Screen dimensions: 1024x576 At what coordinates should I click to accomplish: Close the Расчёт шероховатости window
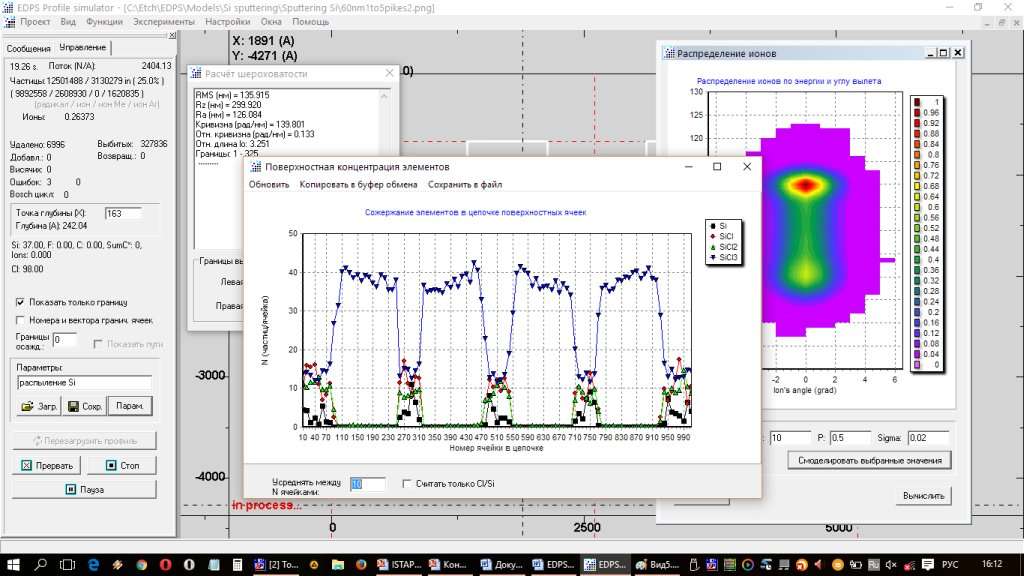pos(389,73)
